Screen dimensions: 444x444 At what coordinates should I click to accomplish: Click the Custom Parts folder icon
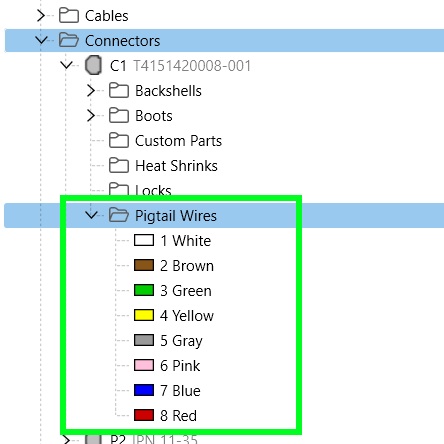pos(119,141)
